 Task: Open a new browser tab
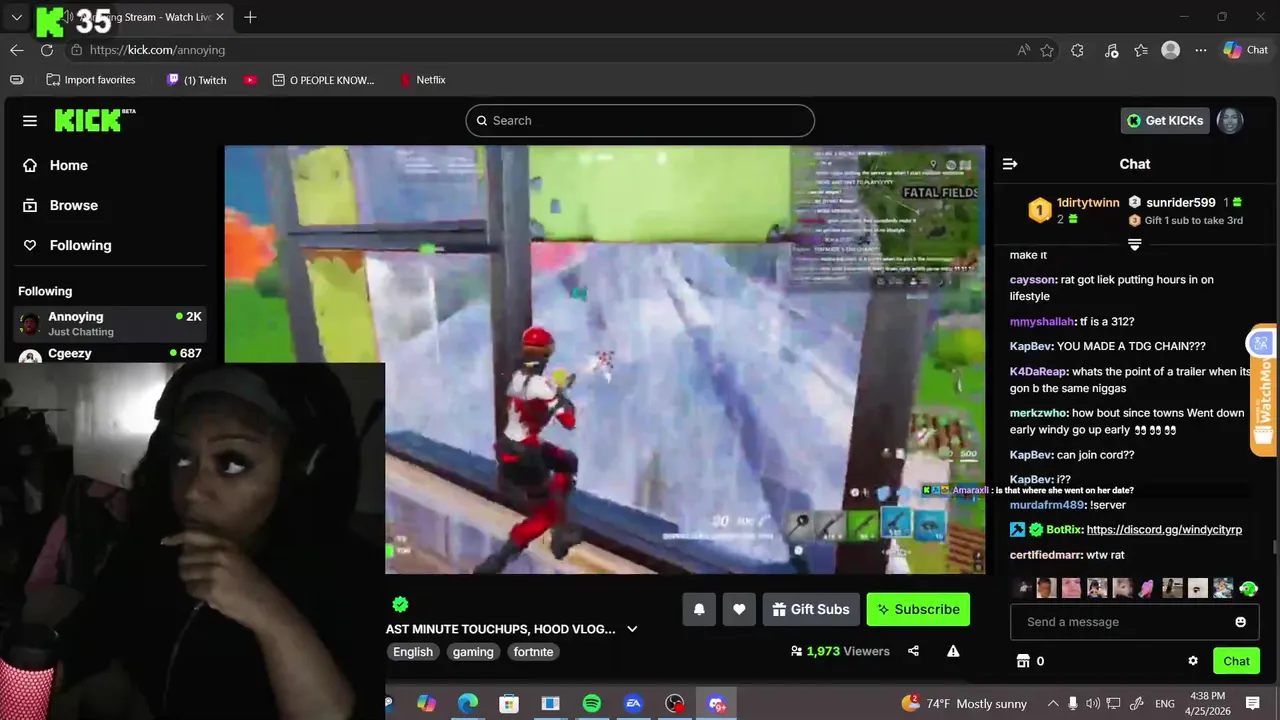(x=250, y=17)
